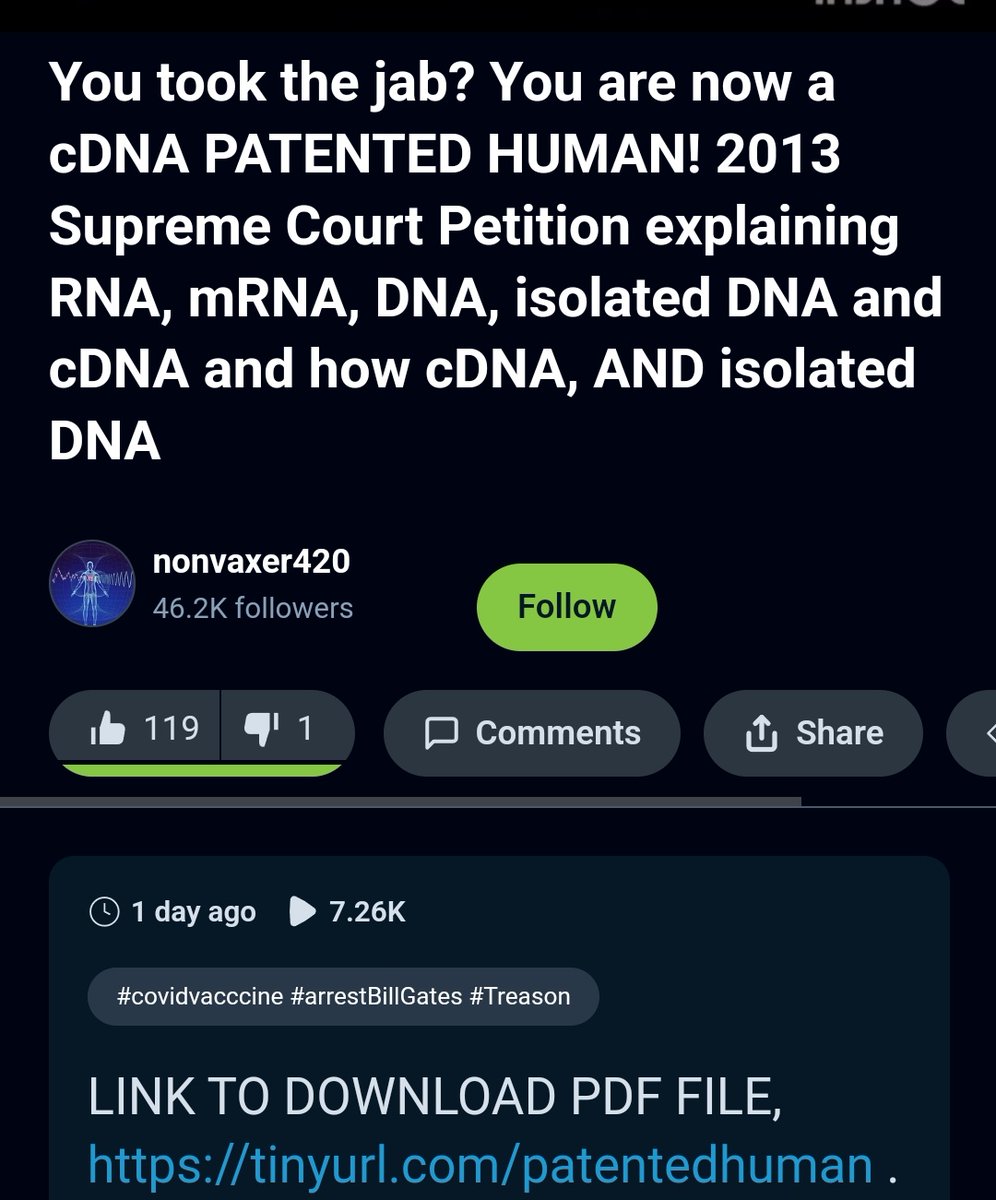Screen dimensions: 996x1200
Task: Like the video with thumbs up
Action: 135,729
